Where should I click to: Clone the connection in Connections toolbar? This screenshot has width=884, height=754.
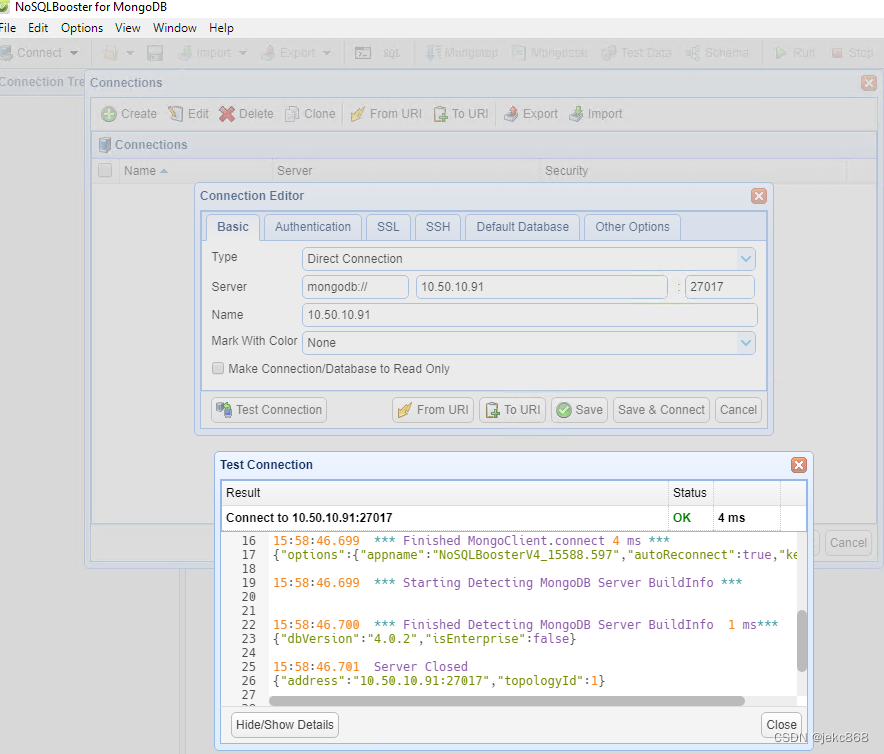click(310, 114)
